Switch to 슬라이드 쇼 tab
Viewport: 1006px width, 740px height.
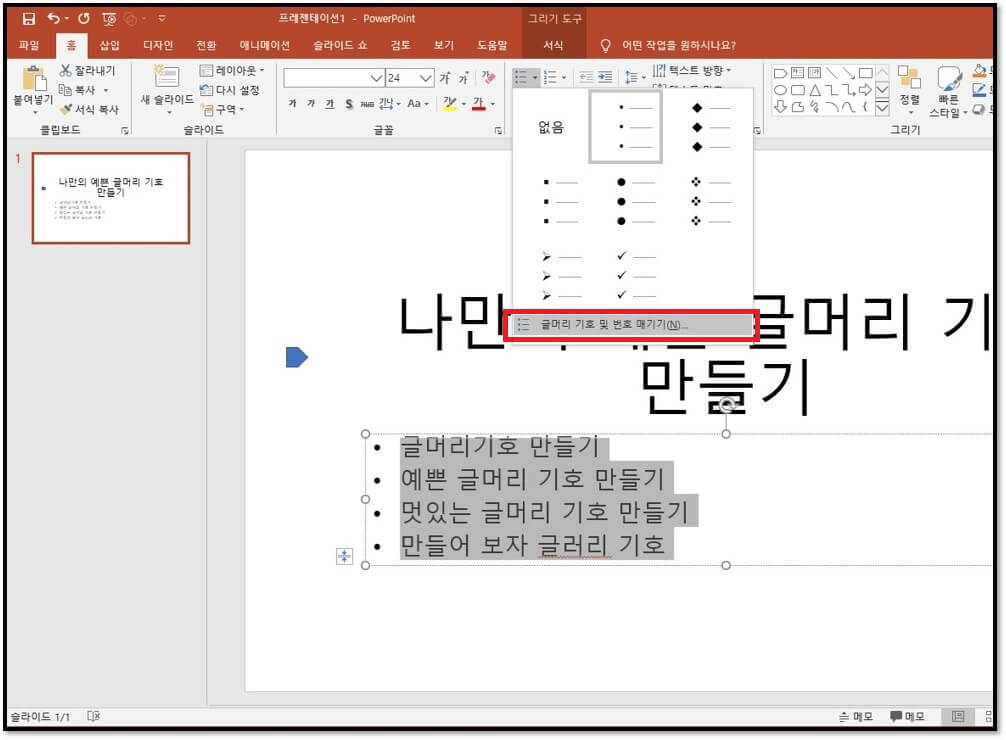(x=340, y=45)
